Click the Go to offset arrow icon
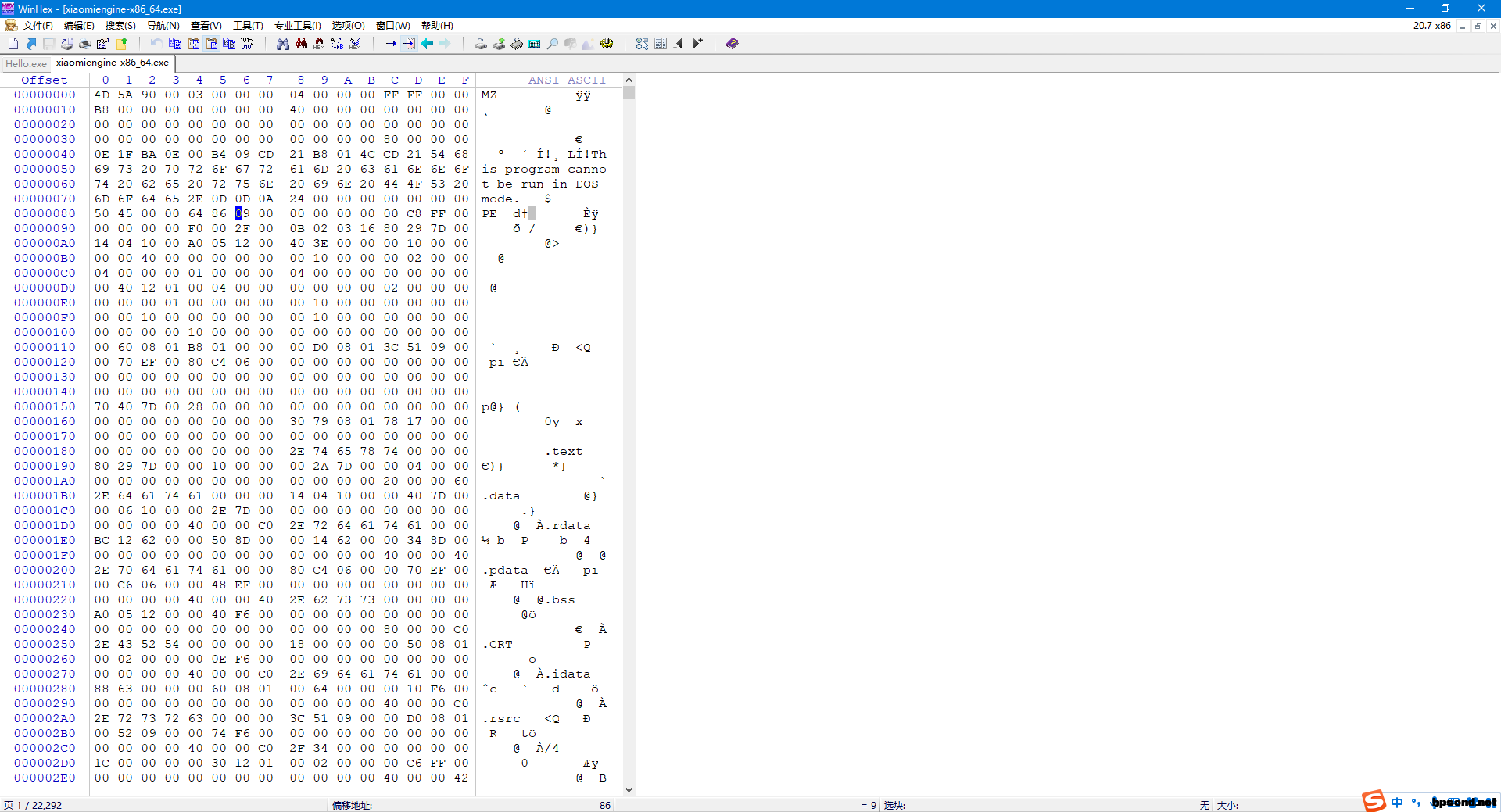The width and height of the screenshot is (1501, 812). coord(391,44)
